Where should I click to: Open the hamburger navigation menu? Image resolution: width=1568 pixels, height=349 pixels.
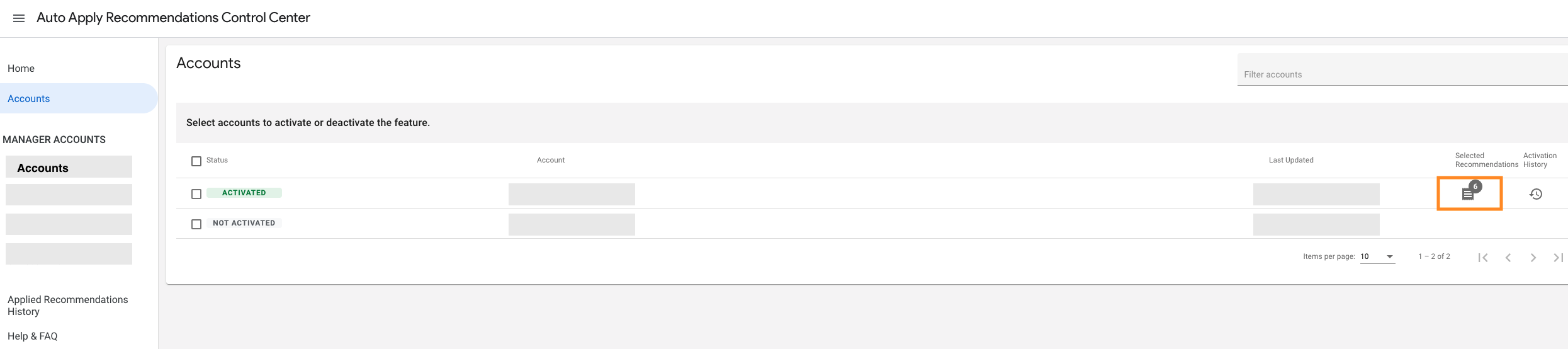[19, 18]
